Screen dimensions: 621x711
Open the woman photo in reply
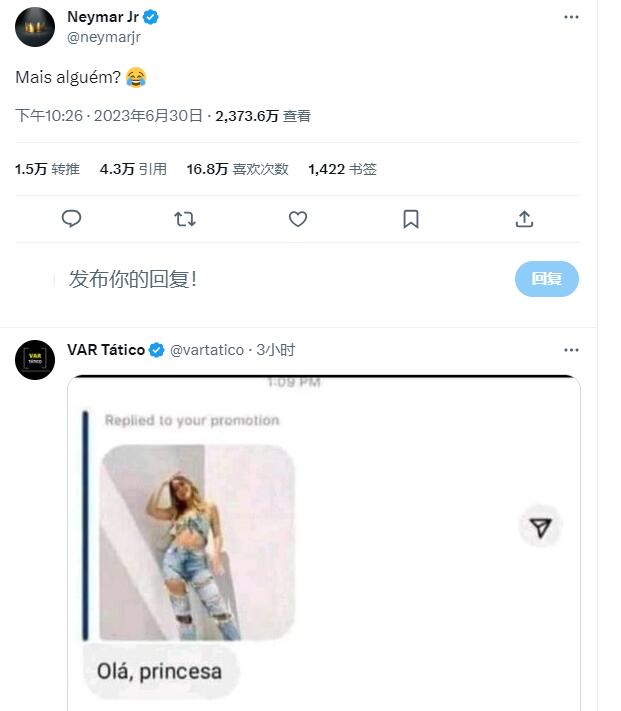point(198,541)
